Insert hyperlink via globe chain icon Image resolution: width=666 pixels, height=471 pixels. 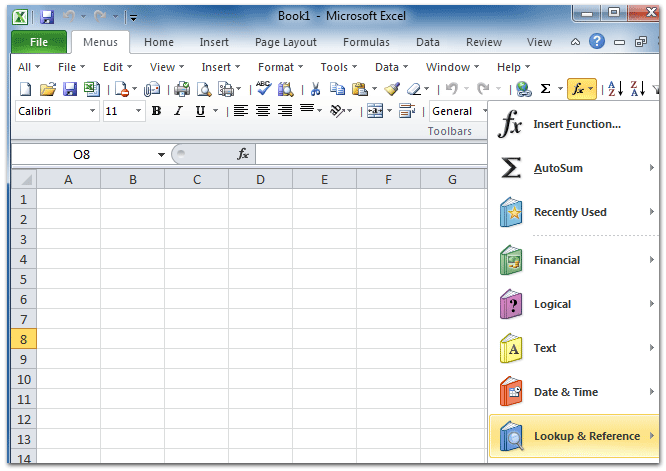524,89
